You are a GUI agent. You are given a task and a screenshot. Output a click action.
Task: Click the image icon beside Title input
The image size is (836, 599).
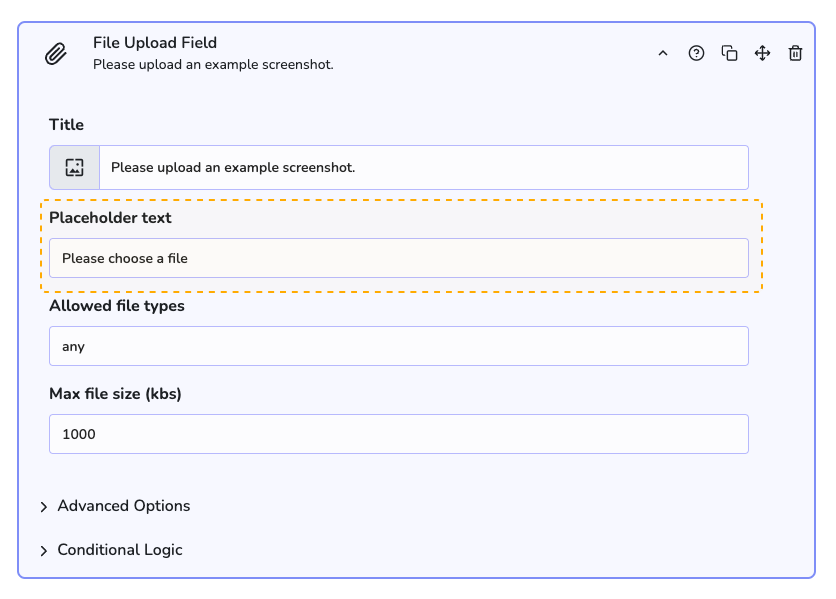click(x=75, y=168)
